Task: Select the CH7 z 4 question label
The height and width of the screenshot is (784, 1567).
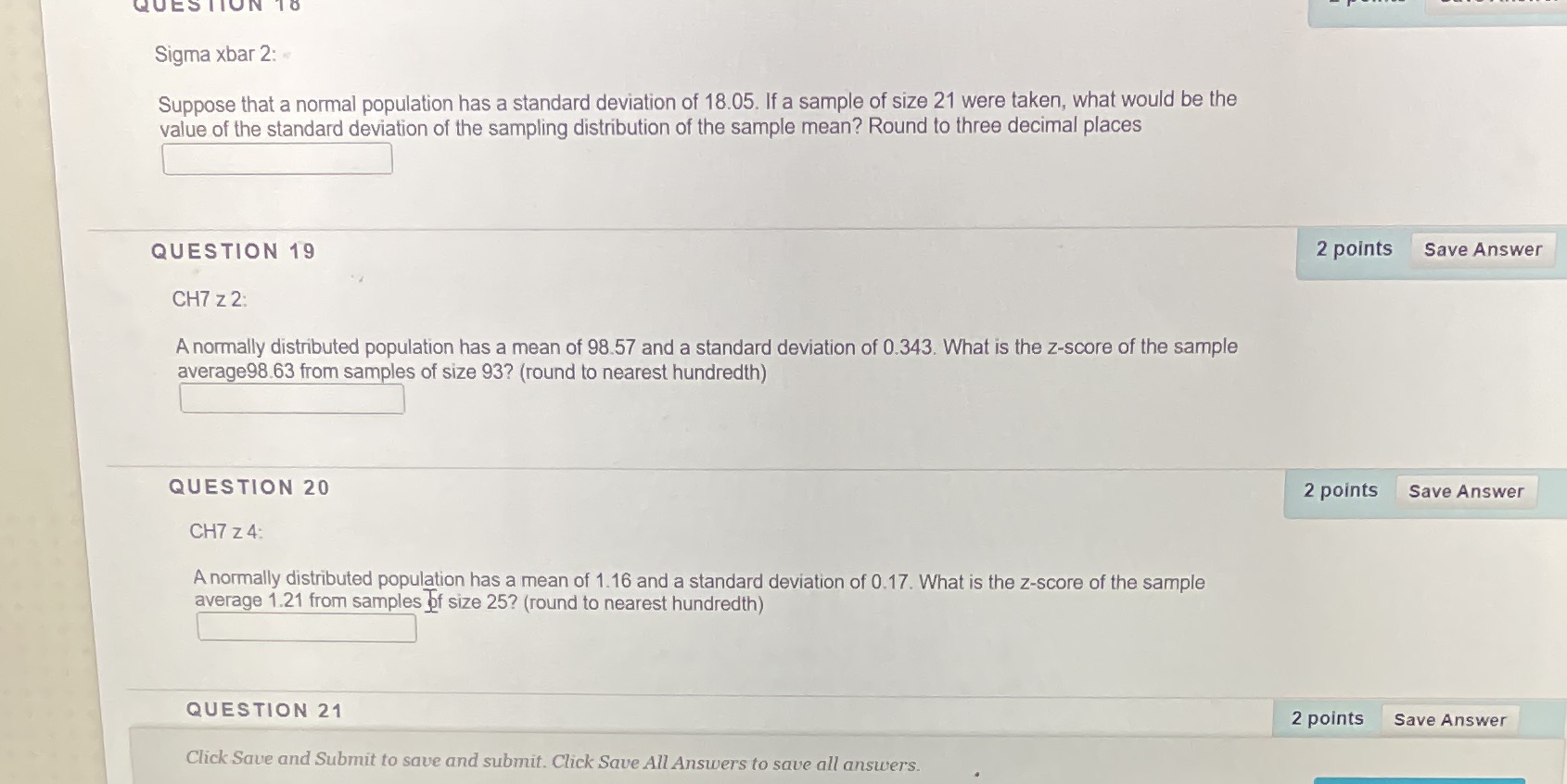Action: (x=226, y=531)
